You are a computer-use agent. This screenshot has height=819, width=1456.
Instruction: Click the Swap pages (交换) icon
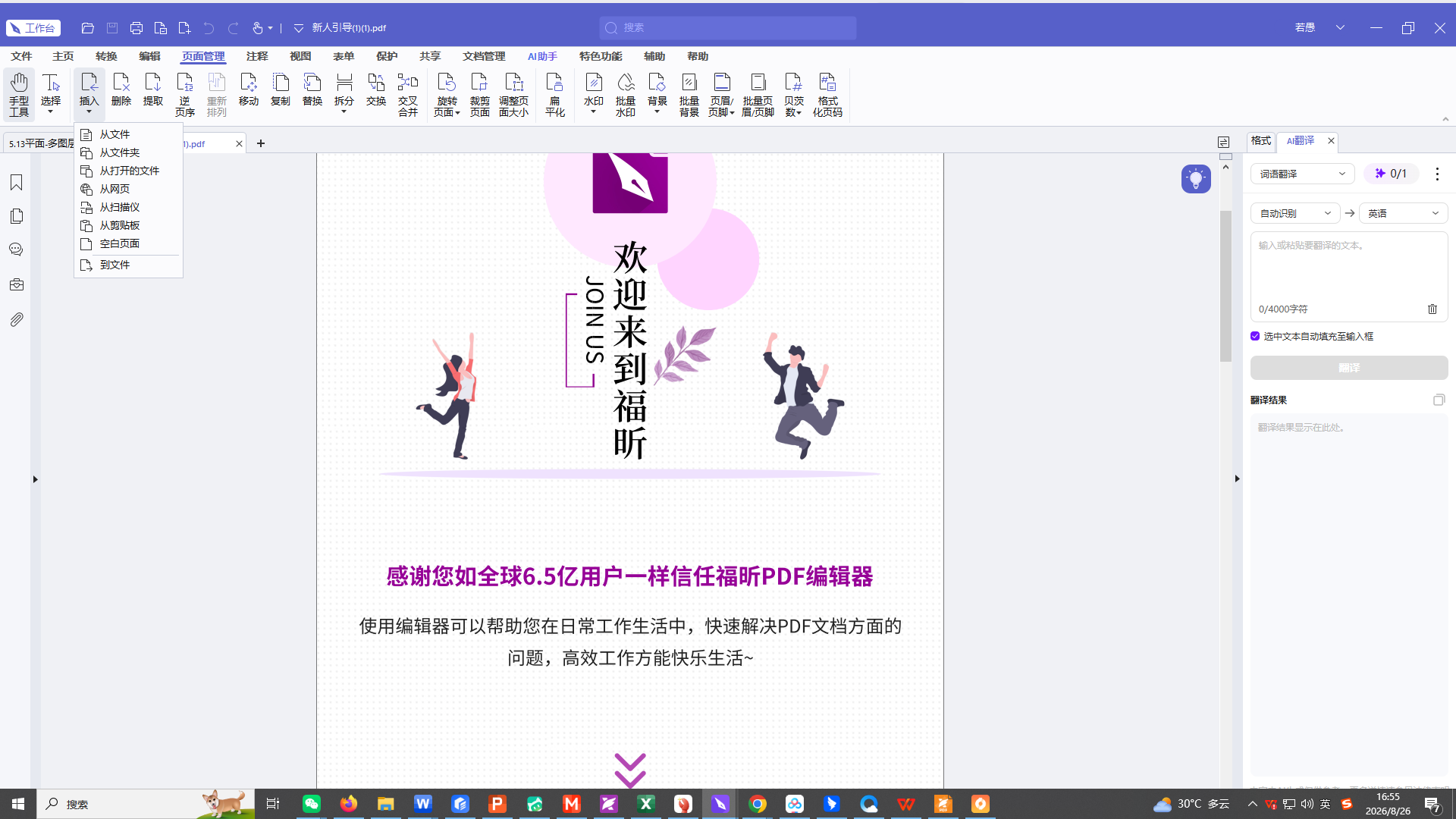click(x=376, y=90)
